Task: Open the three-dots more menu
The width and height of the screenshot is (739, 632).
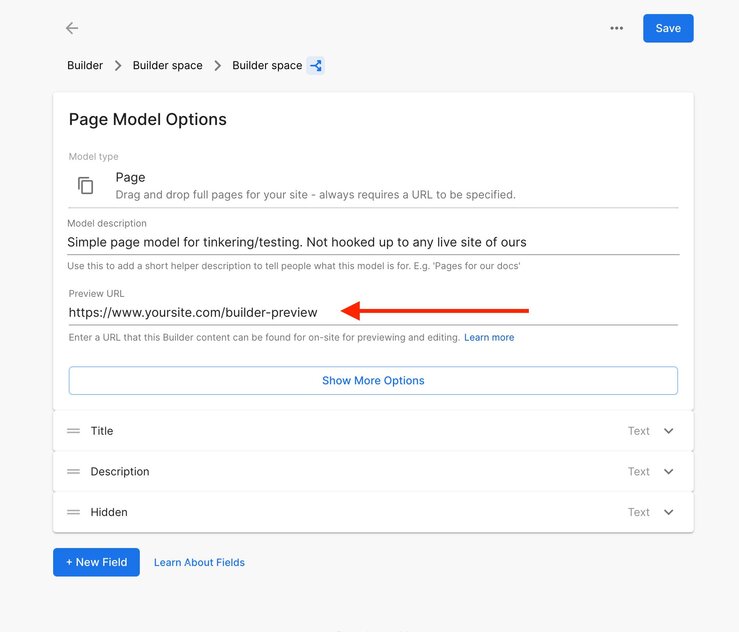Action: coord(616,28)
